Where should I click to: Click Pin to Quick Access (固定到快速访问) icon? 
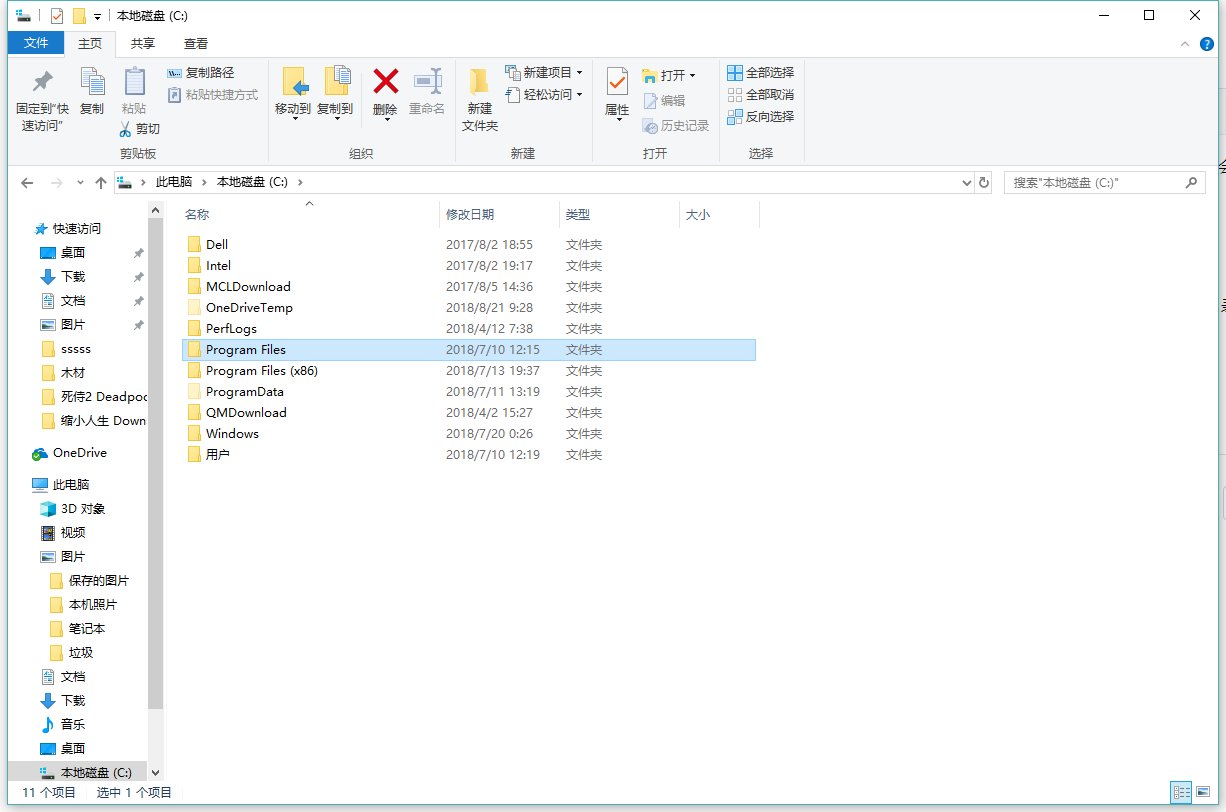pyautogui.click(x=42, y=84)
